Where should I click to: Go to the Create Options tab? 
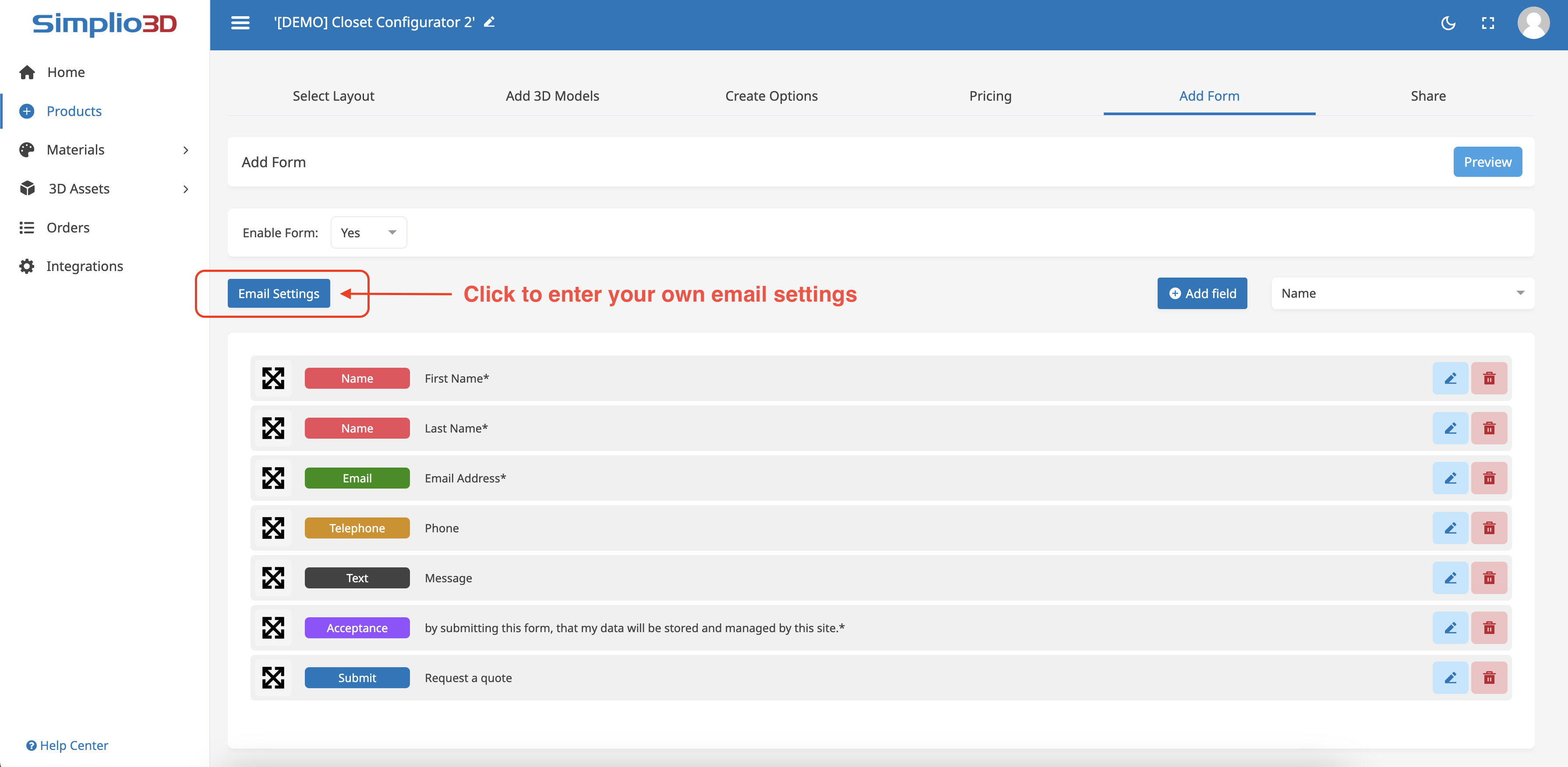[x=771, y=96]
